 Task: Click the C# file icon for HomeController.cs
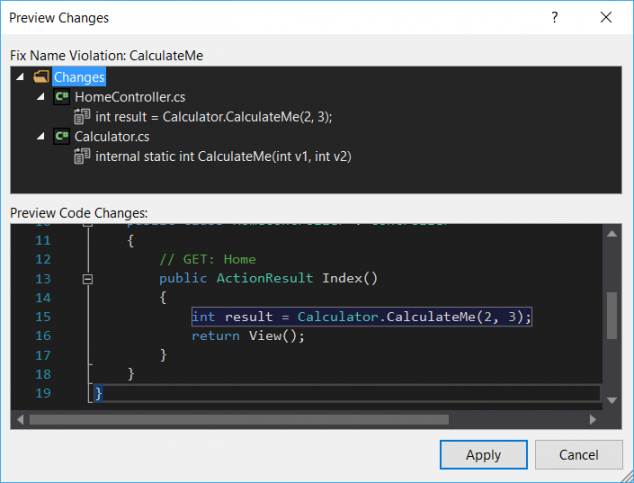click(62, 97)
